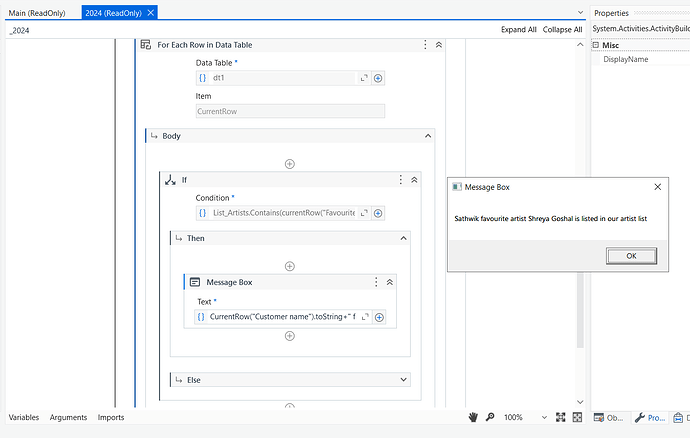This screenshot has height=438, width=690.
Task: Collapse the Body section
Action: 428,136
